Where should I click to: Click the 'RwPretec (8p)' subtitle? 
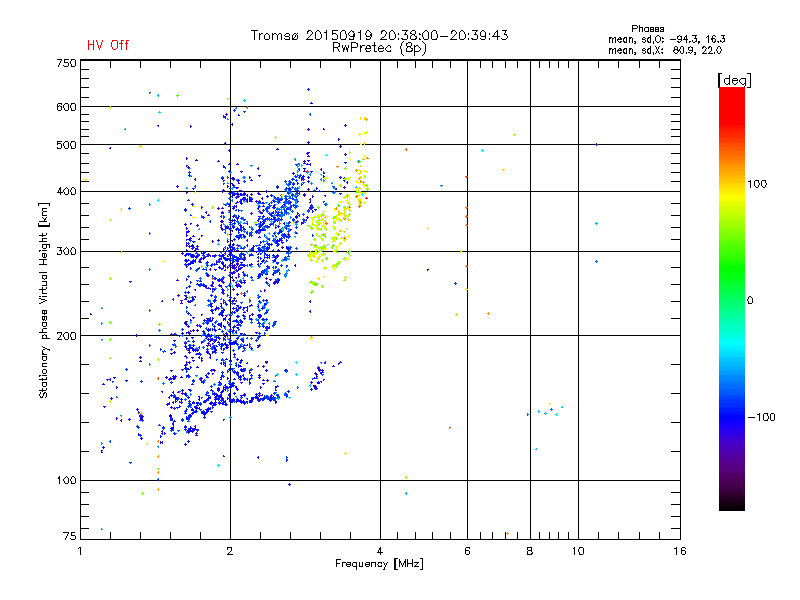pos(379,48)
